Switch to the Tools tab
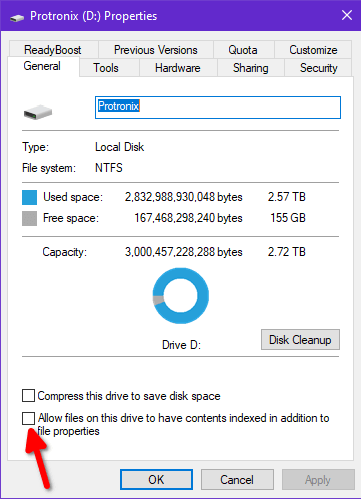Screen dimensions: 361x499 (106, 68)
